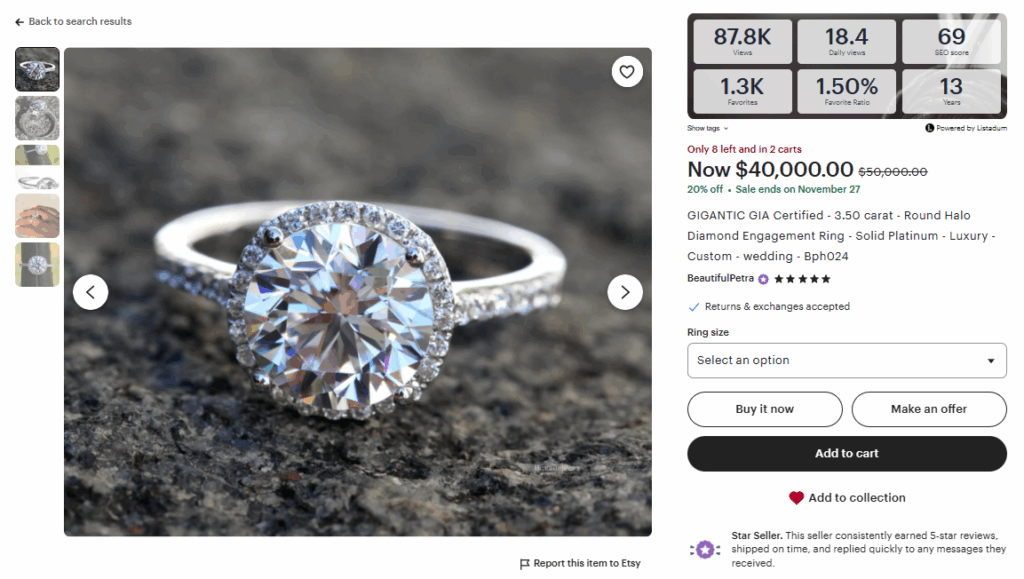Open the Ring size dropdown
Image resolution: width=1024 pixels, height=579 pixels.
[846, 360]
